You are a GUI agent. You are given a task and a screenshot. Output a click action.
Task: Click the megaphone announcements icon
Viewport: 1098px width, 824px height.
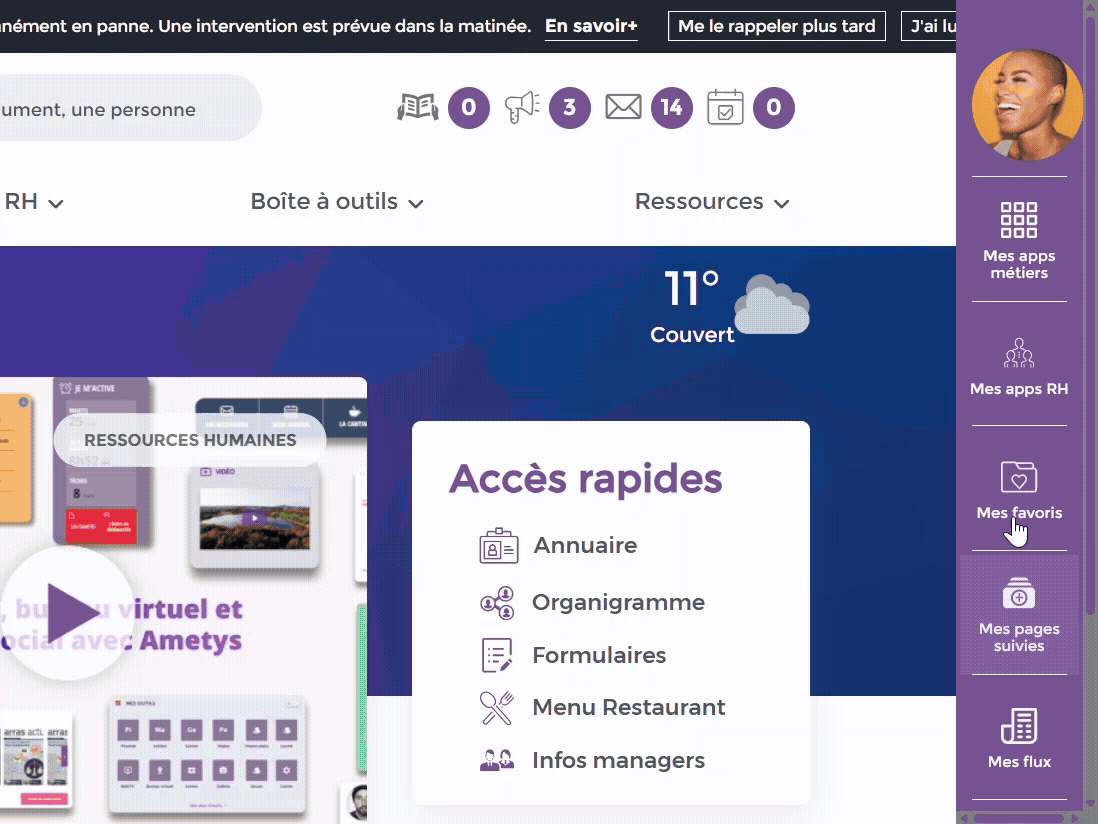521,107
